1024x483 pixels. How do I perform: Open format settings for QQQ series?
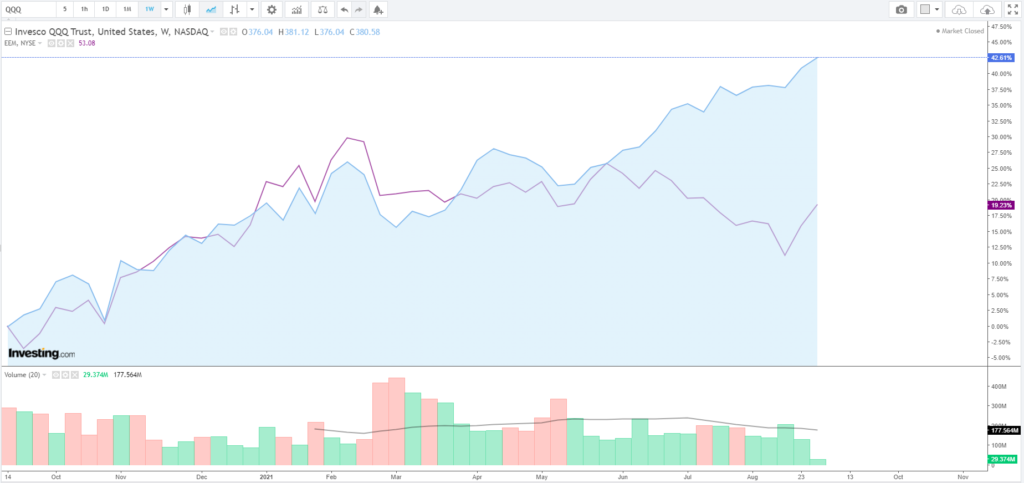click(233, 31)
